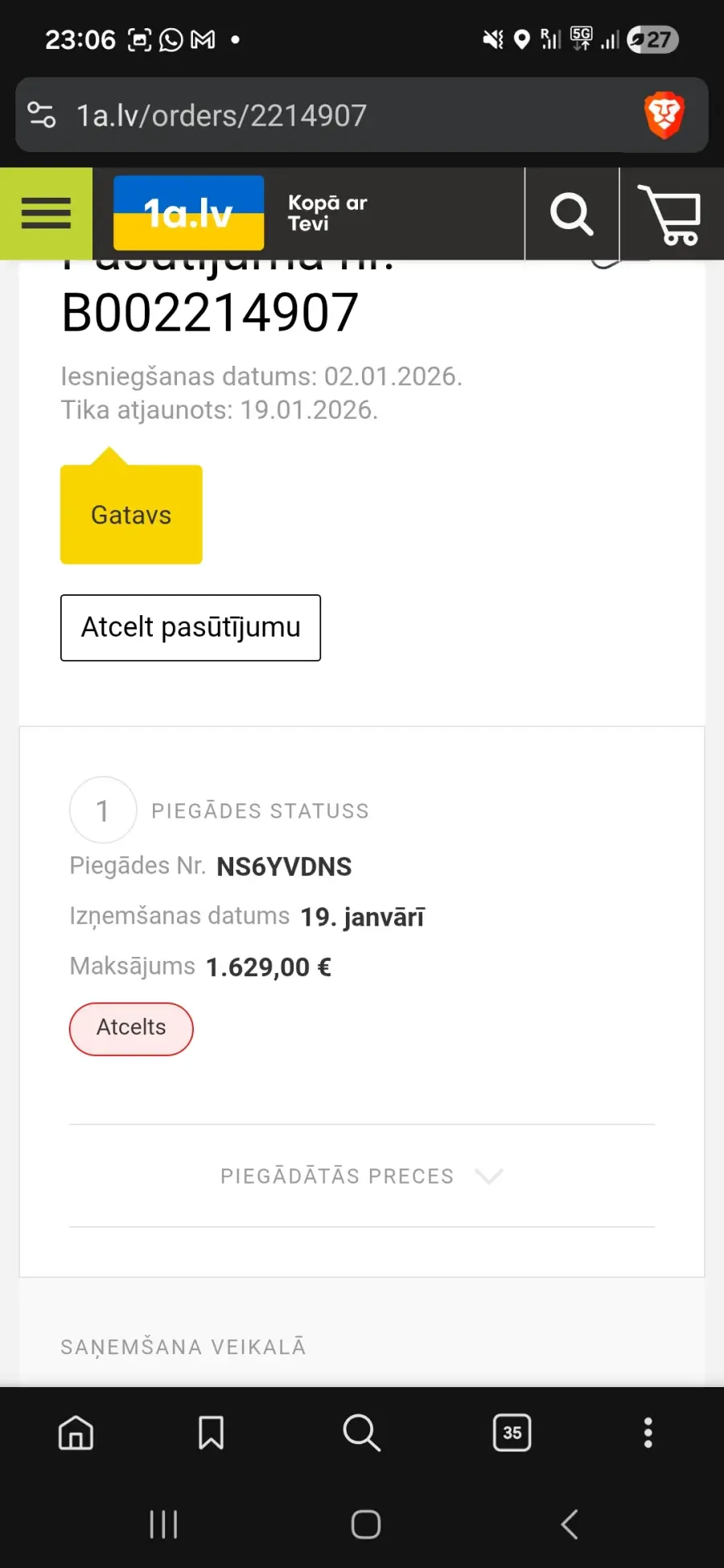Open Android recent apps
Image resolution: width=724 pixels, height=1568 pixels.
click(x=163, y=1524)
